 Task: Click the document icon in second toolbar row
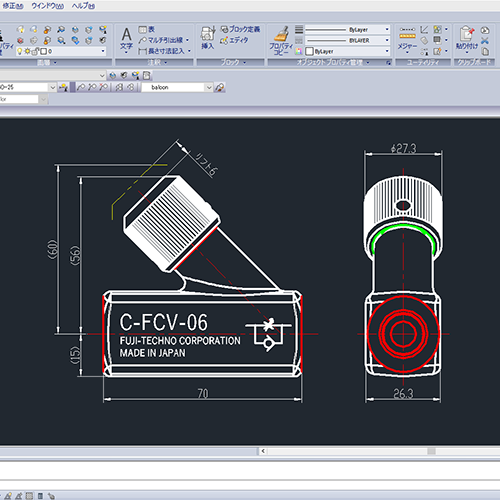coord(147,76)
